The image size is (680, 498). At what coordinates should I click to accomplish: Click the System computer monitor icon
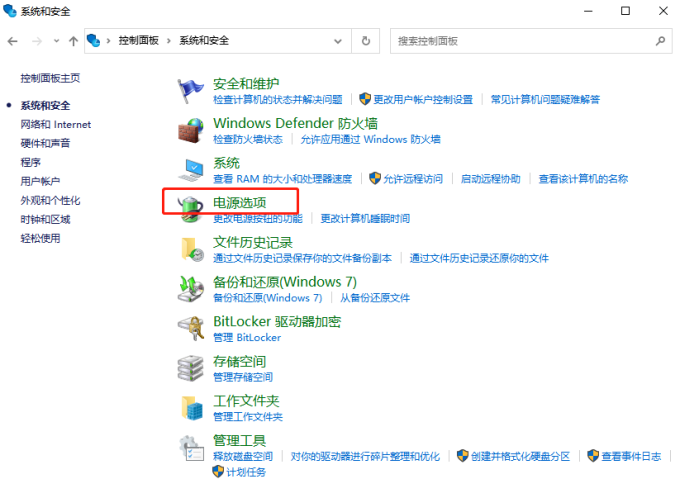point(190,170)
